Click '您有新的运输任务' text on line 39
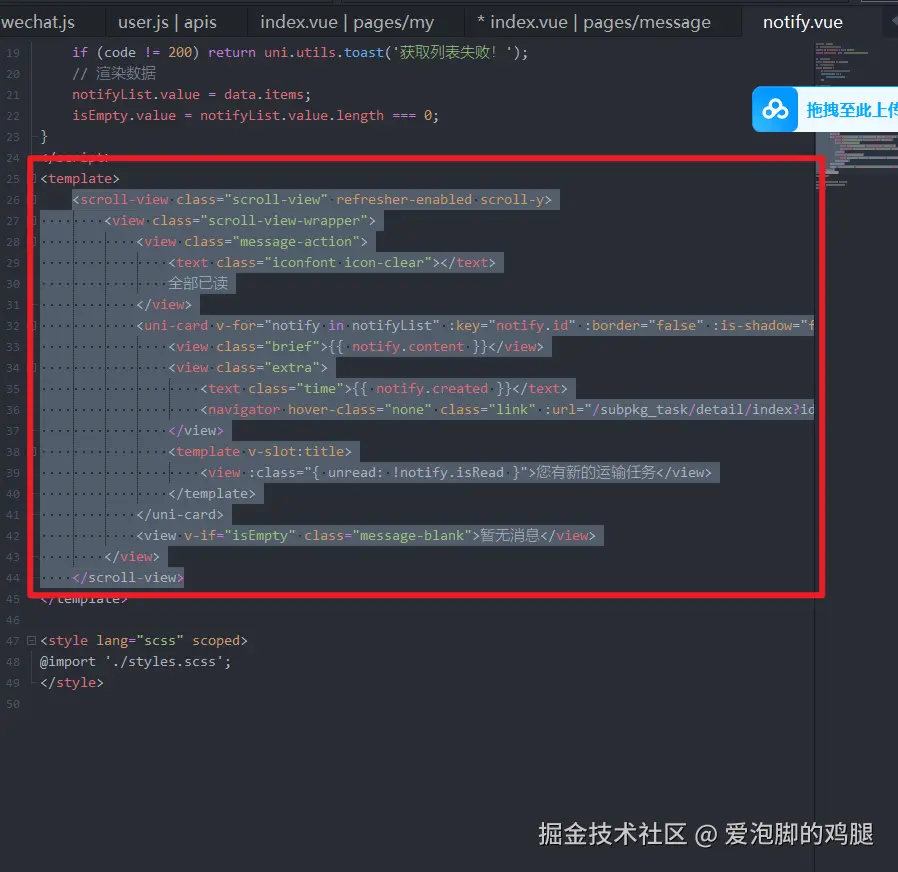 click(596, 472)
